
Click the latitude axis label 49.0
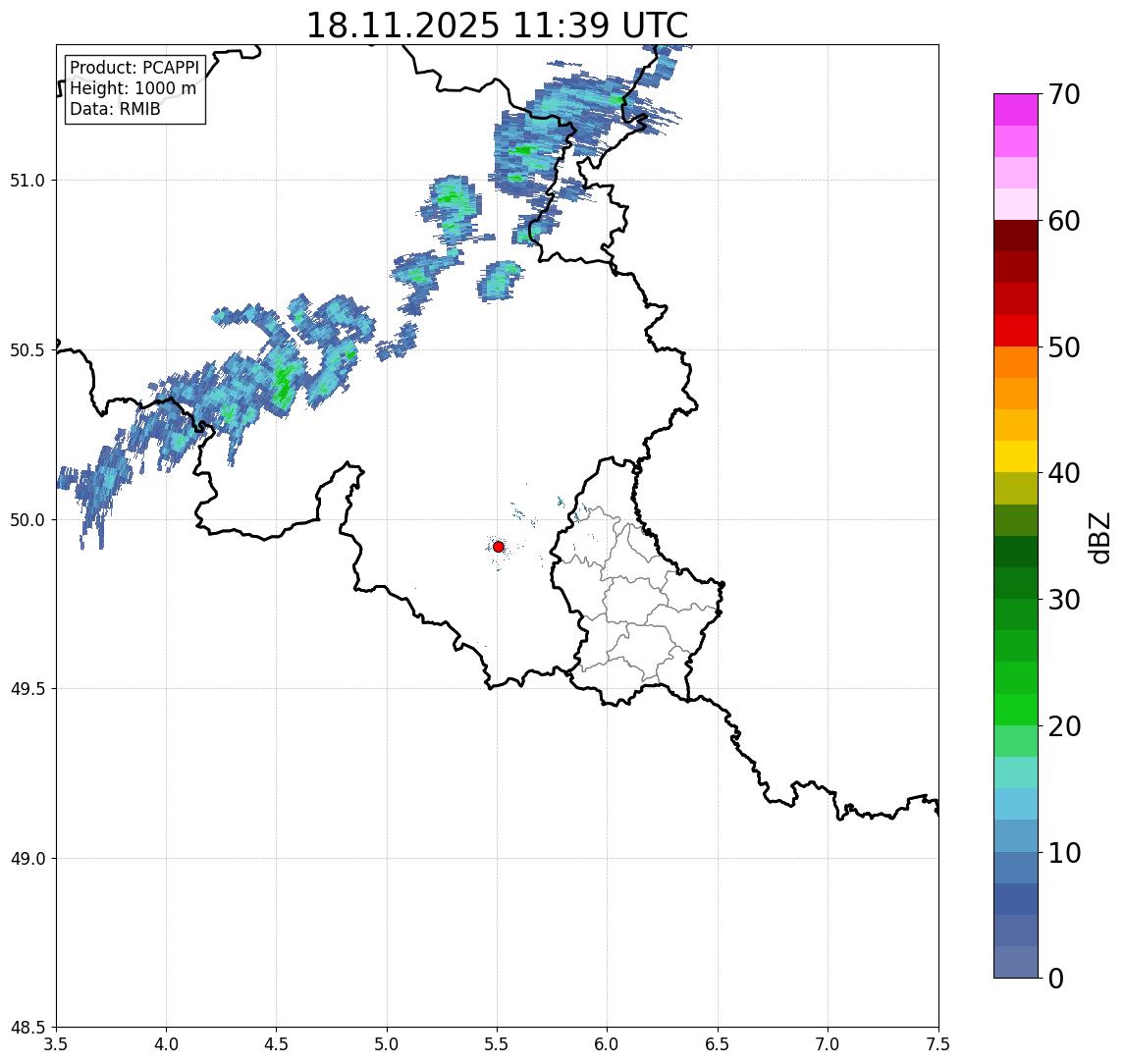27,858
